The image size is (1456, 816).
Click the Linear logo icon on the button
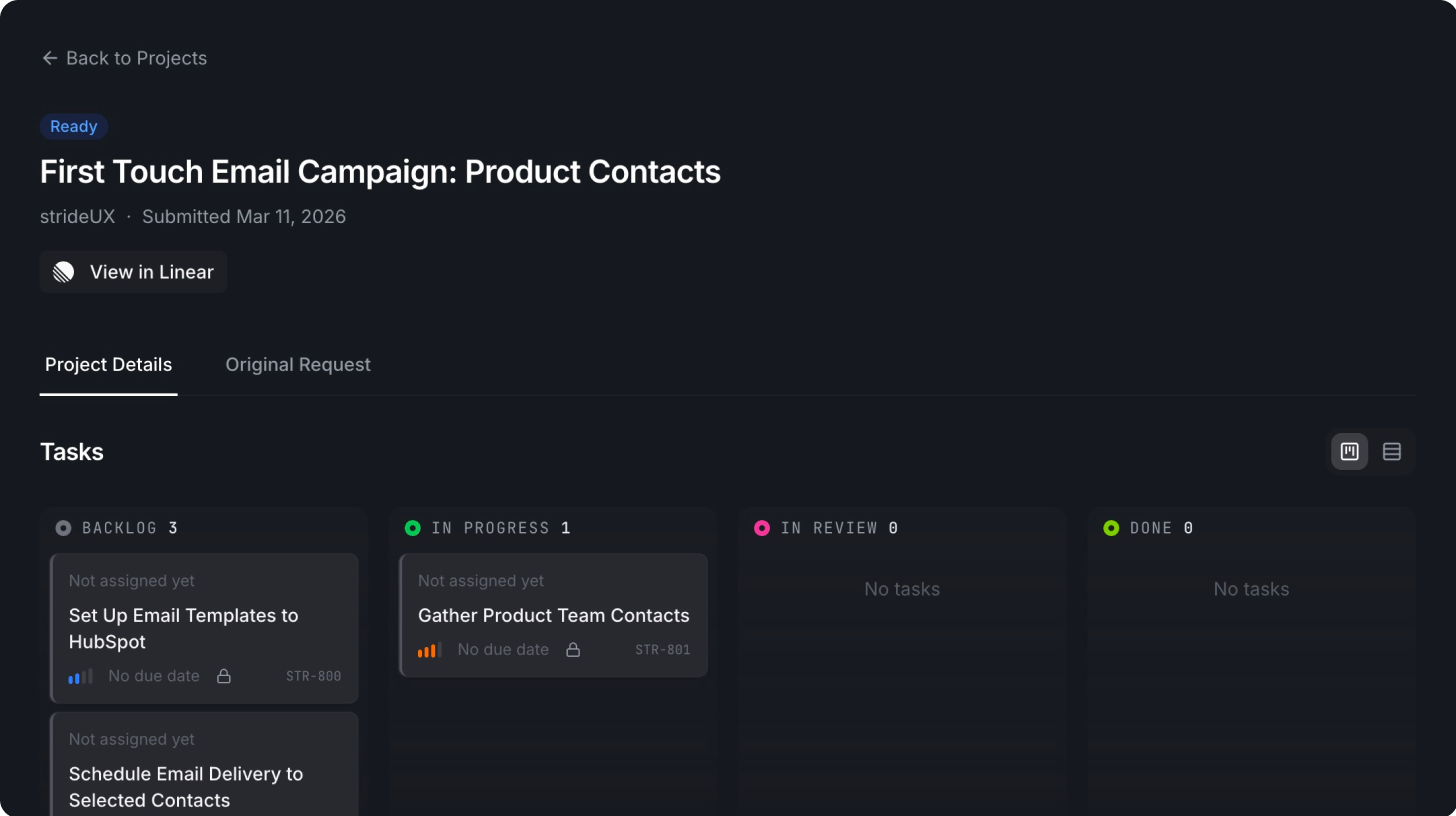click(x=61, y=271)
